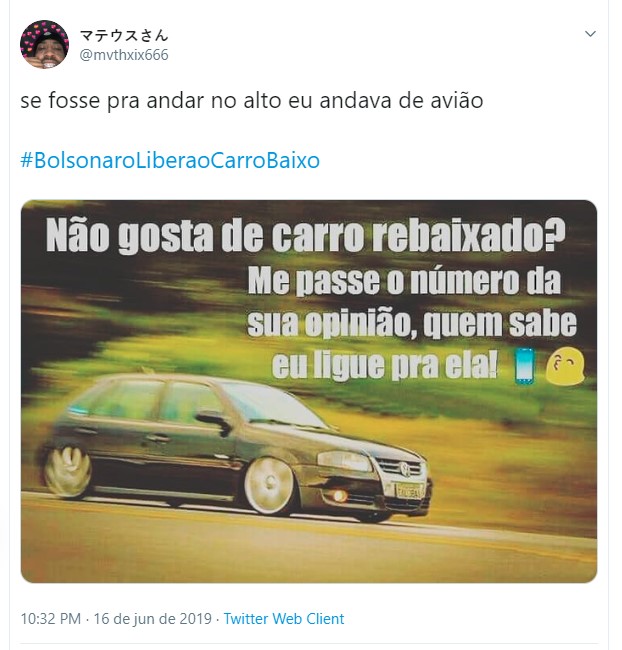The width and height of the screenshot is (622, 650).
Task: Click the car's headlight
Action: (343, 461)
